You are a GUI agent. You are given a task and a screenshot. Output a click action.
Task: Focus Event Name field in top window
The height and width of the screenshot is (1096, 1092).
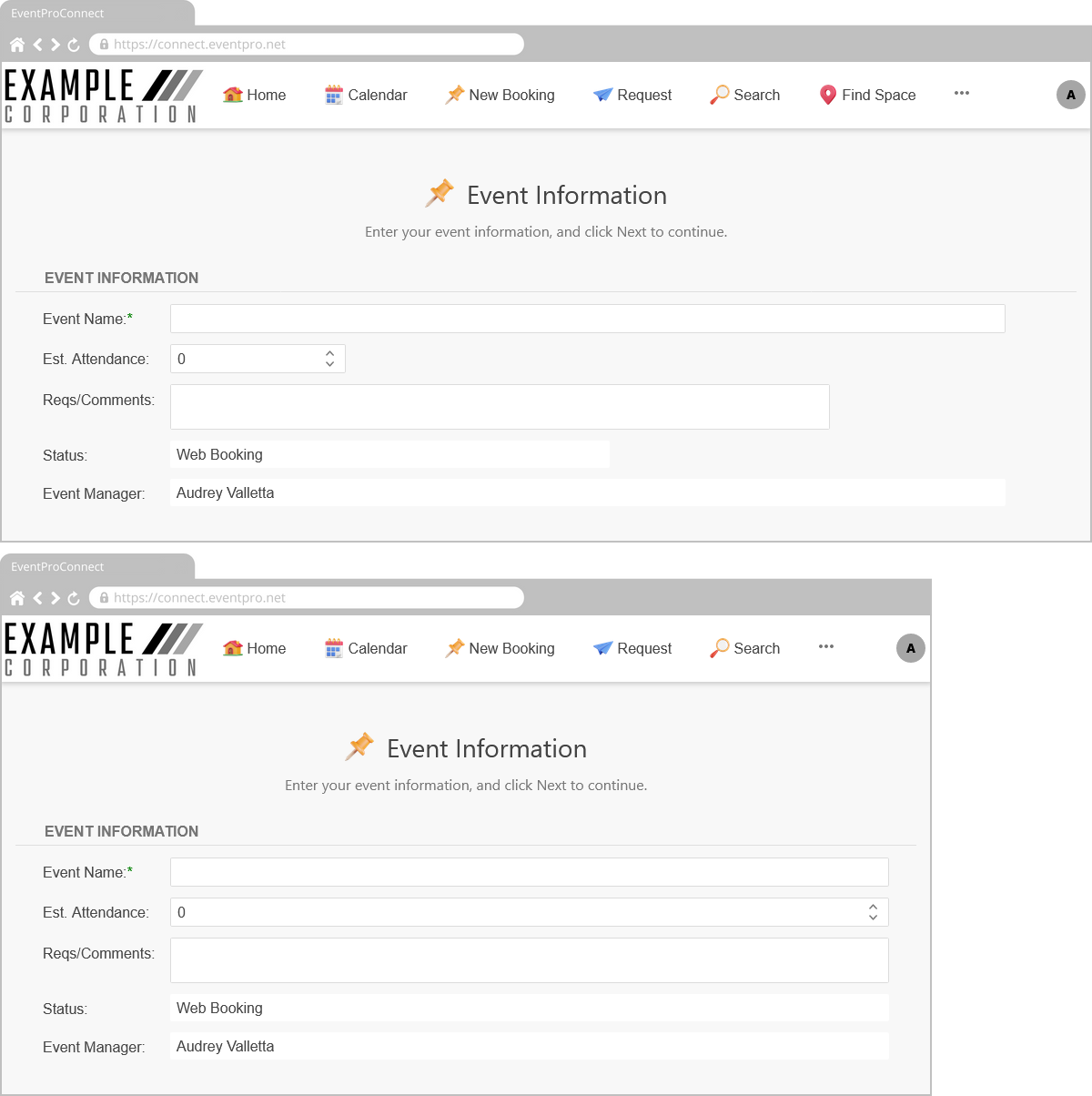[588, 319]
